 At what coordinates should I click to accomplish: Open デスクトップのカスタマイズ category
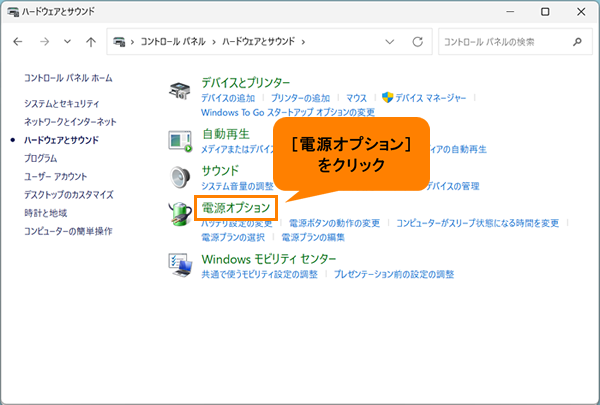[x=69, y=195]
